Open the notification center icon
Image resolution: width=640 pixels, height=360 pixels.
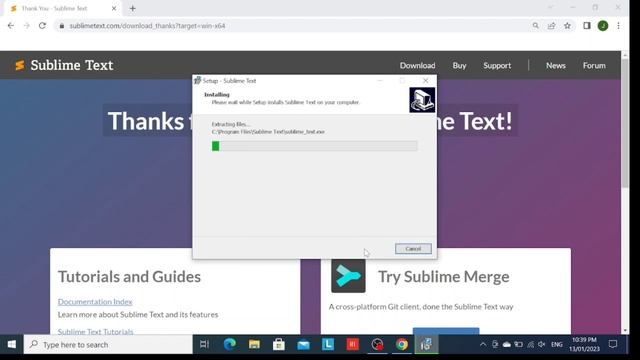613,344
